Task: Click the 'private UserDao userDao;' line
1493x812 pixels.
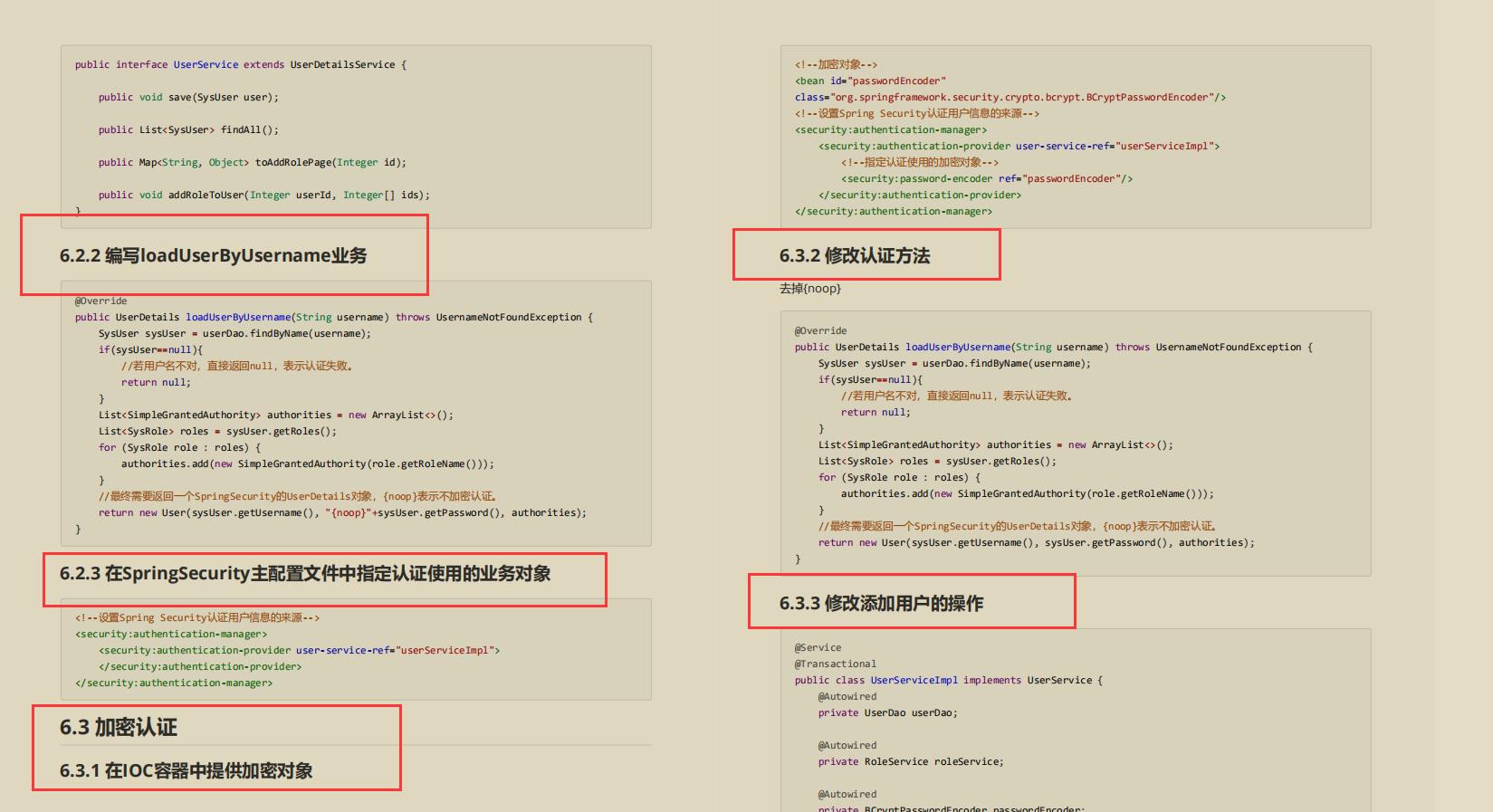Action: [x=888, y=713]
